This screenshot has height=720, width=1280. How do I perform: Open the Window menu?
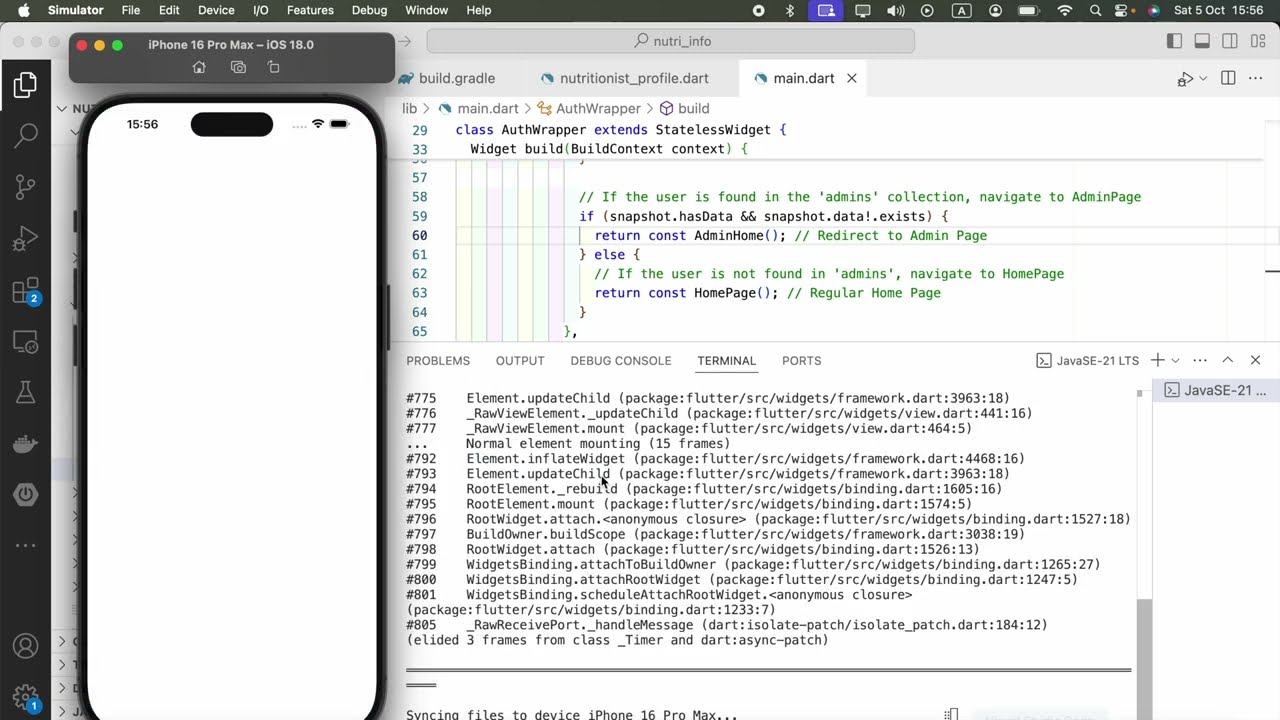(x=426, y=10)
